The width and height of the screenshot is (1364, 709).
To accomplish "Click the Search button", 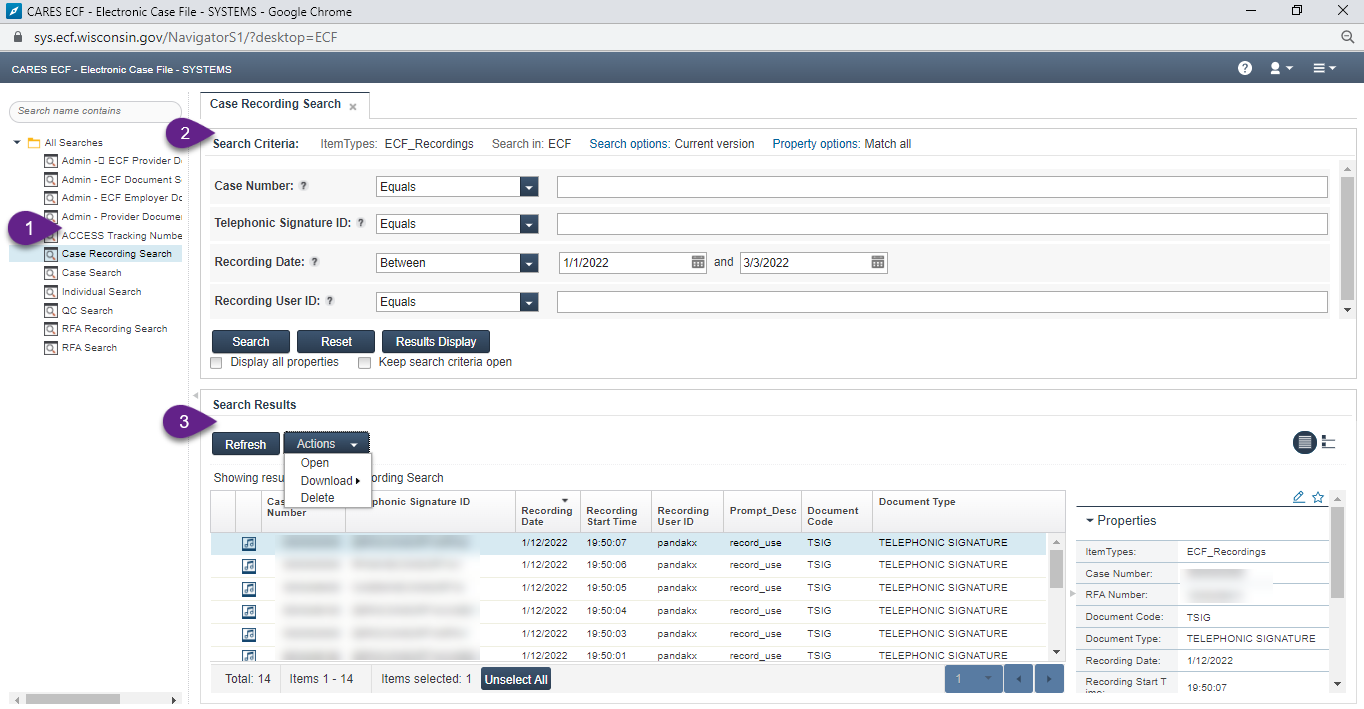I will point(251,342).
